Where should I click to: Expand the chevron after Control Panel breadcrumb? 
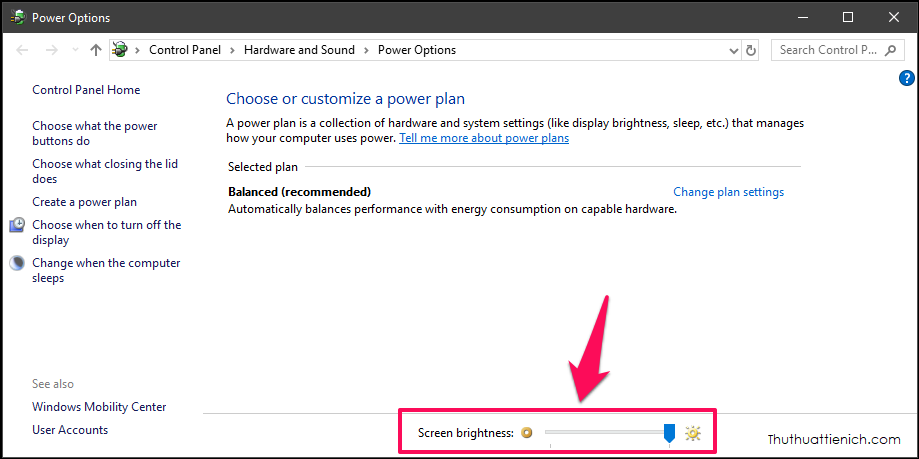232,50
